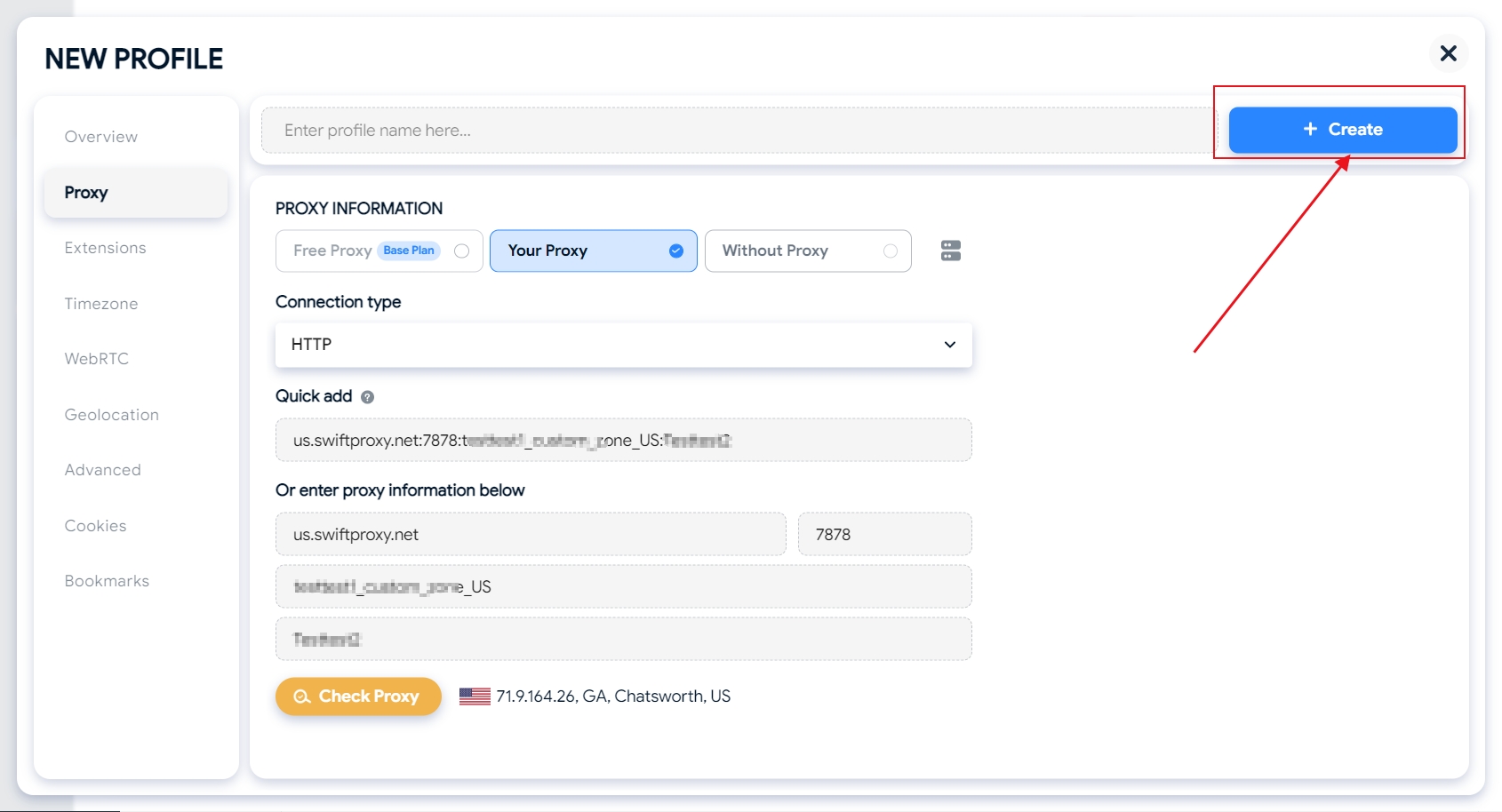Click the US flag icon next to IP

475,697
